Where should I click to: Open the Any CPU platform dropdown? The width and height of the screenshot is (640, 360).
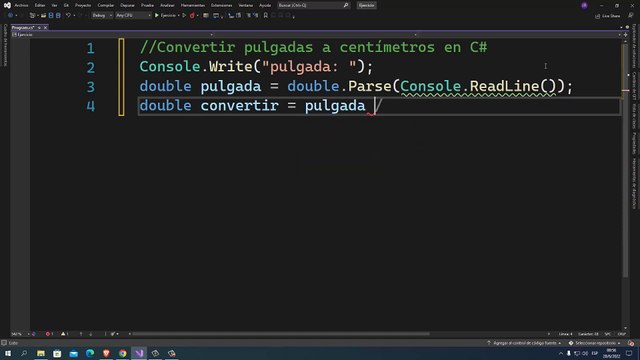click(133, 16)
